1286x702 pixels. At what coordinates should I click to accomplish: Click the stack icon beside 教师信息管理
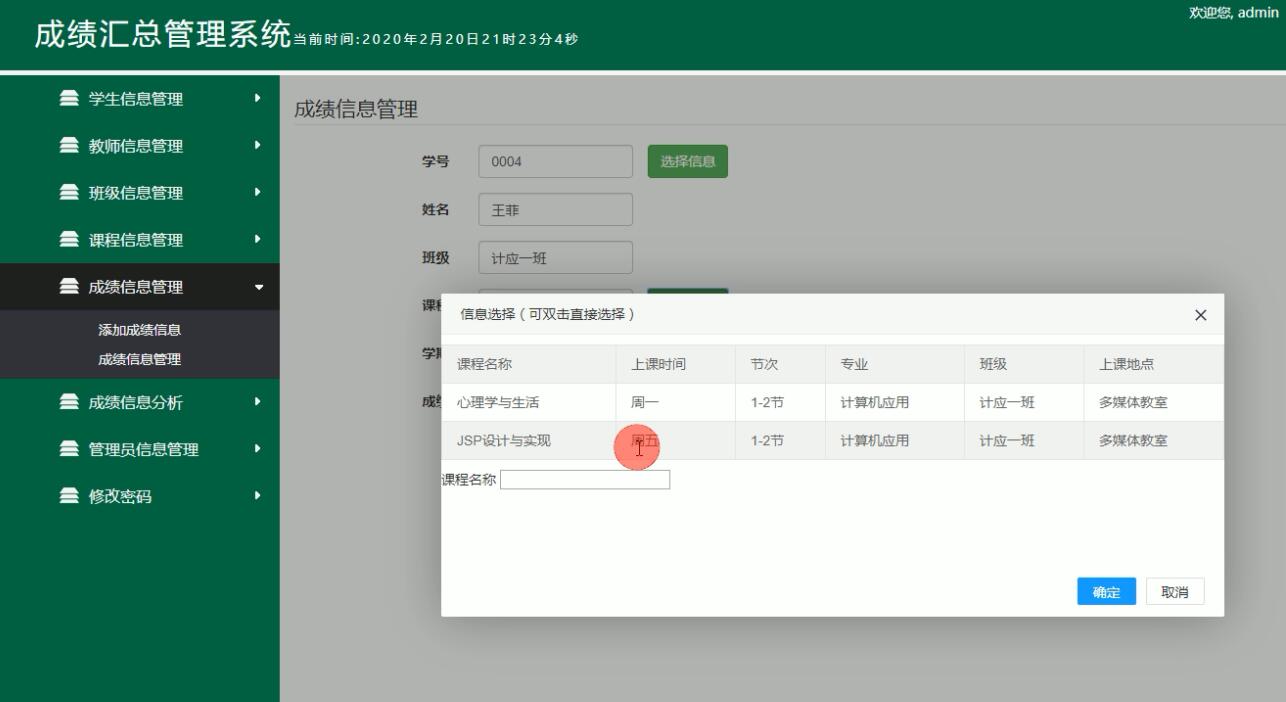(x=69, y=146)
